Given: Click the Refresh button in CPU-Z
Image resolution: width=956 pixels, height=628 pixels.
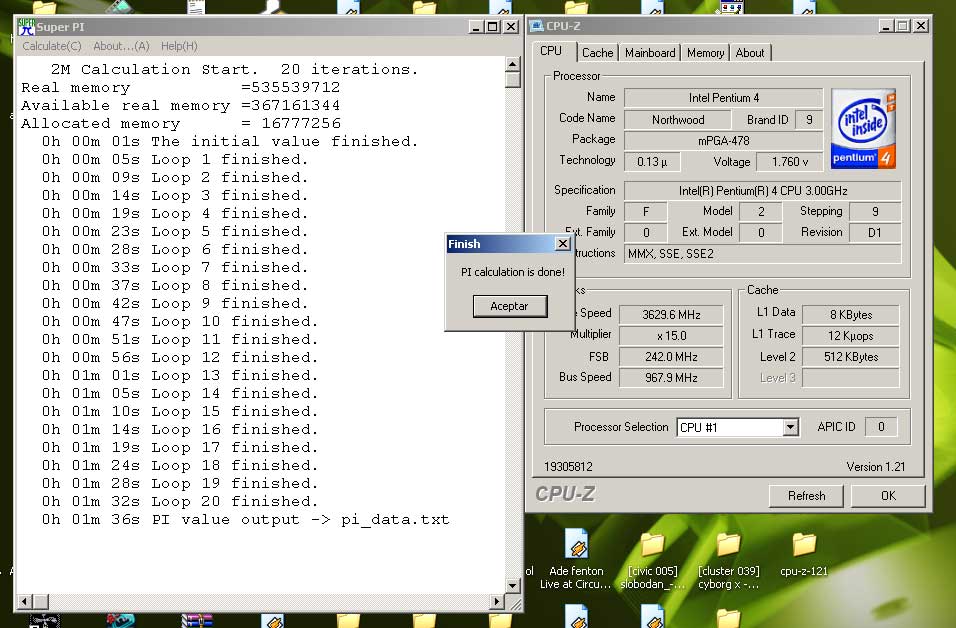Looking at the screenshot, I should [x=806, y=495].
